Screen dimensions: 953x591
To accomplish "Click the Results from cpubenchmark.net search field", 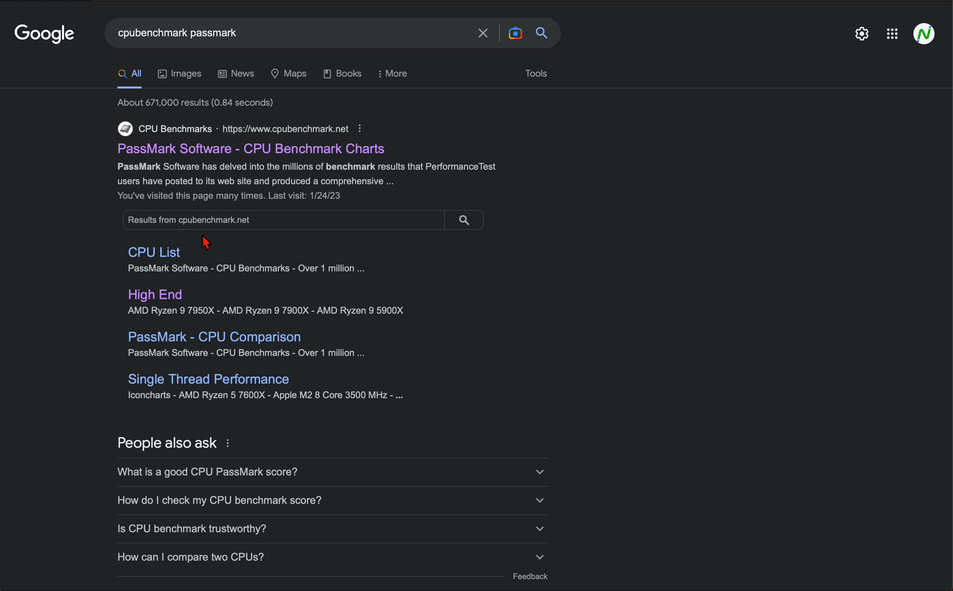I will click(x=283, y=220).
